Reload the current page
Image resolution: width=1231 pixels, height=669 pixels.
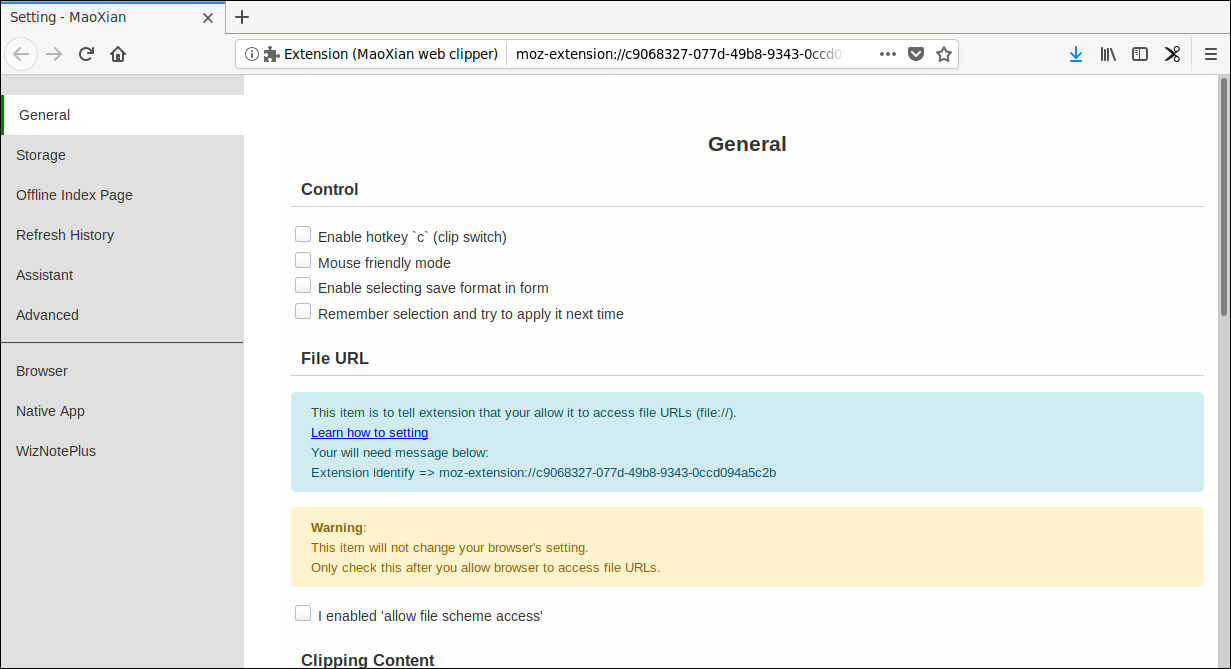(x=86, y=54)
